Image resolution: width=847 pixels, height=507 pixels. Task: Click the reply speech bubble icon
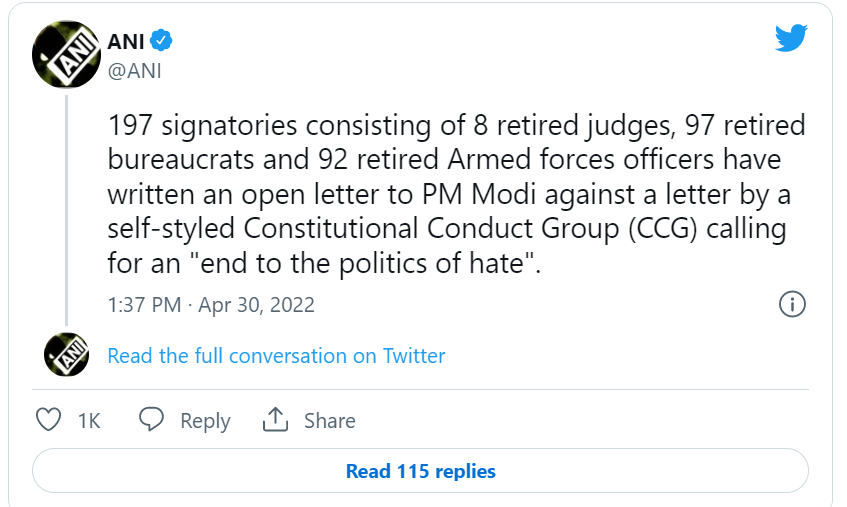(151, 420)
